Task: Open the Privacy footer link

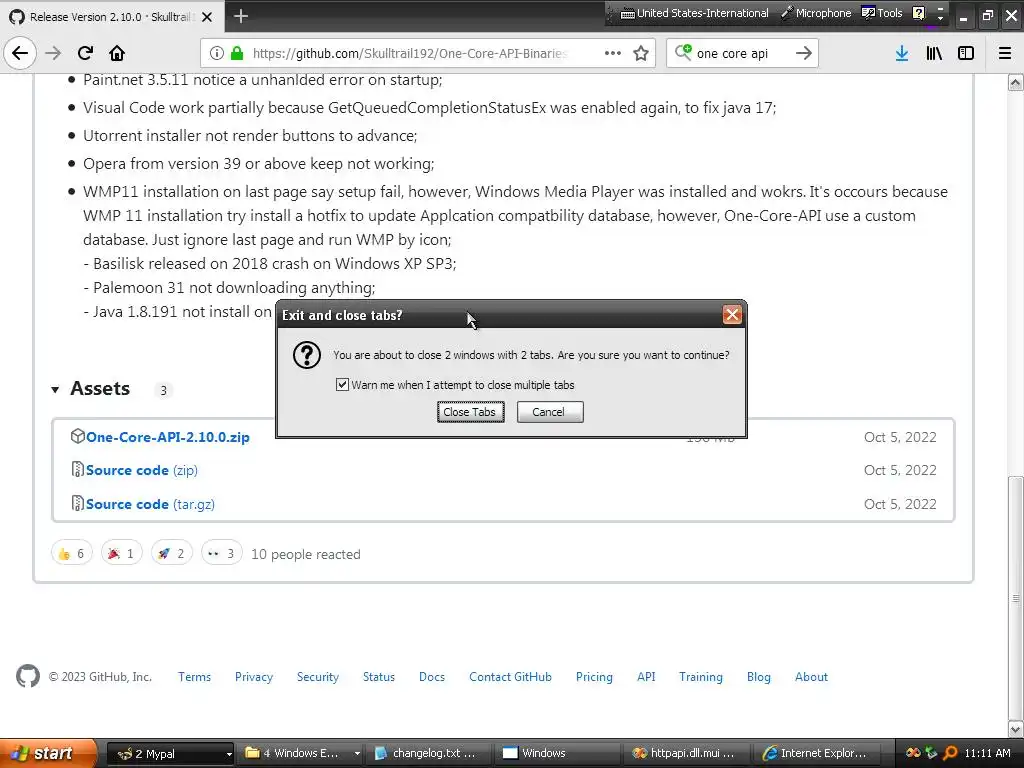Action: click(x=254, y=677)
